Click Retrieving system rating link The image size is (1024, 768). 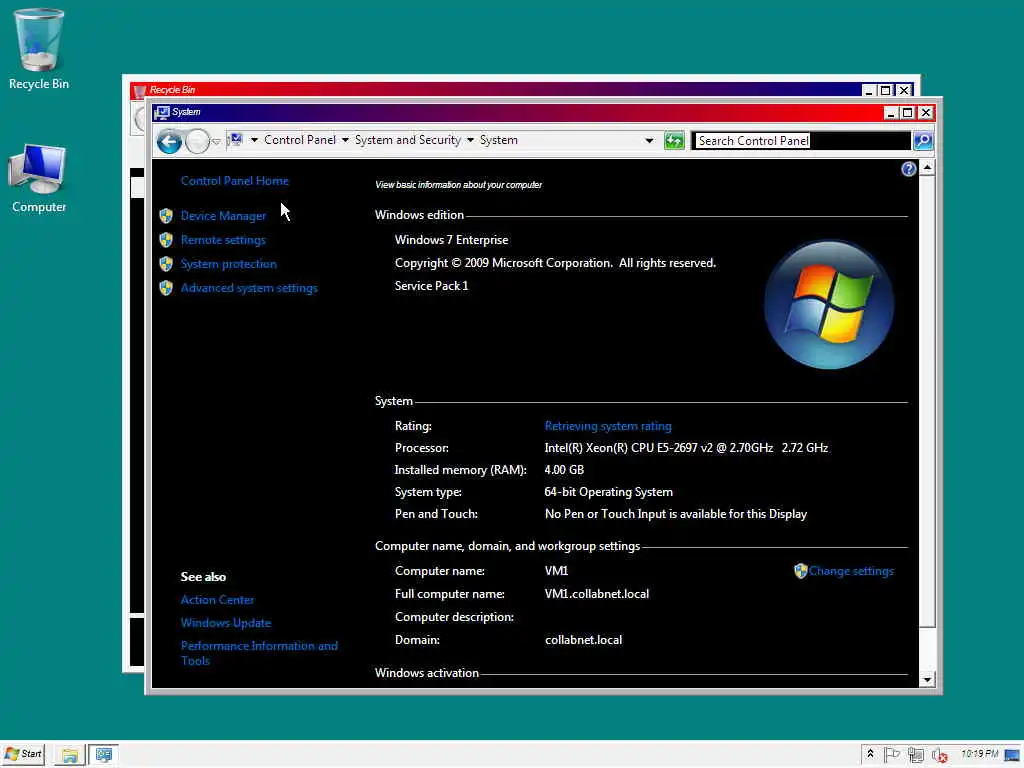(608, 426)
